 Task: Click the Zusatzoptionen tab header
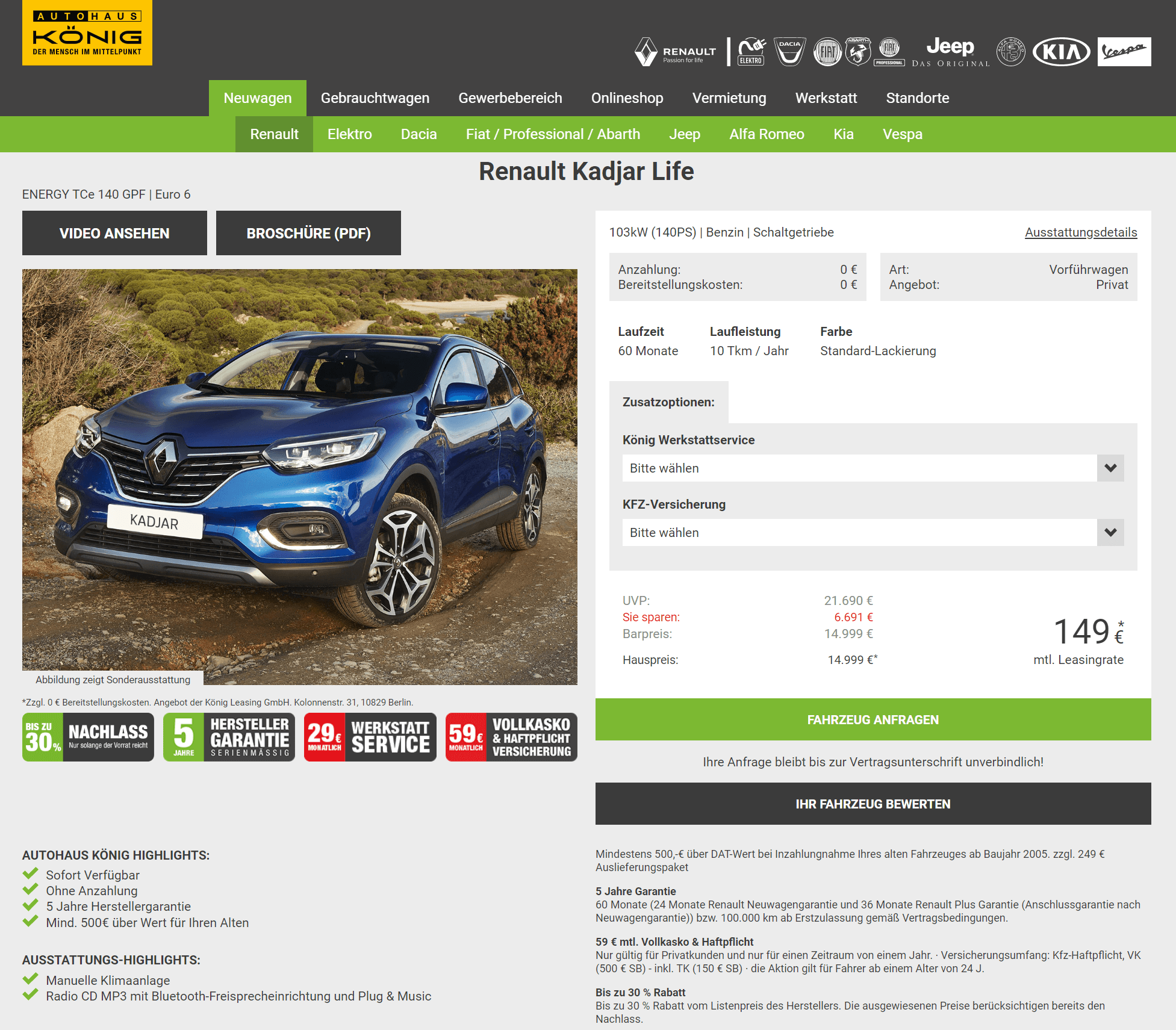tap(668, 402)
